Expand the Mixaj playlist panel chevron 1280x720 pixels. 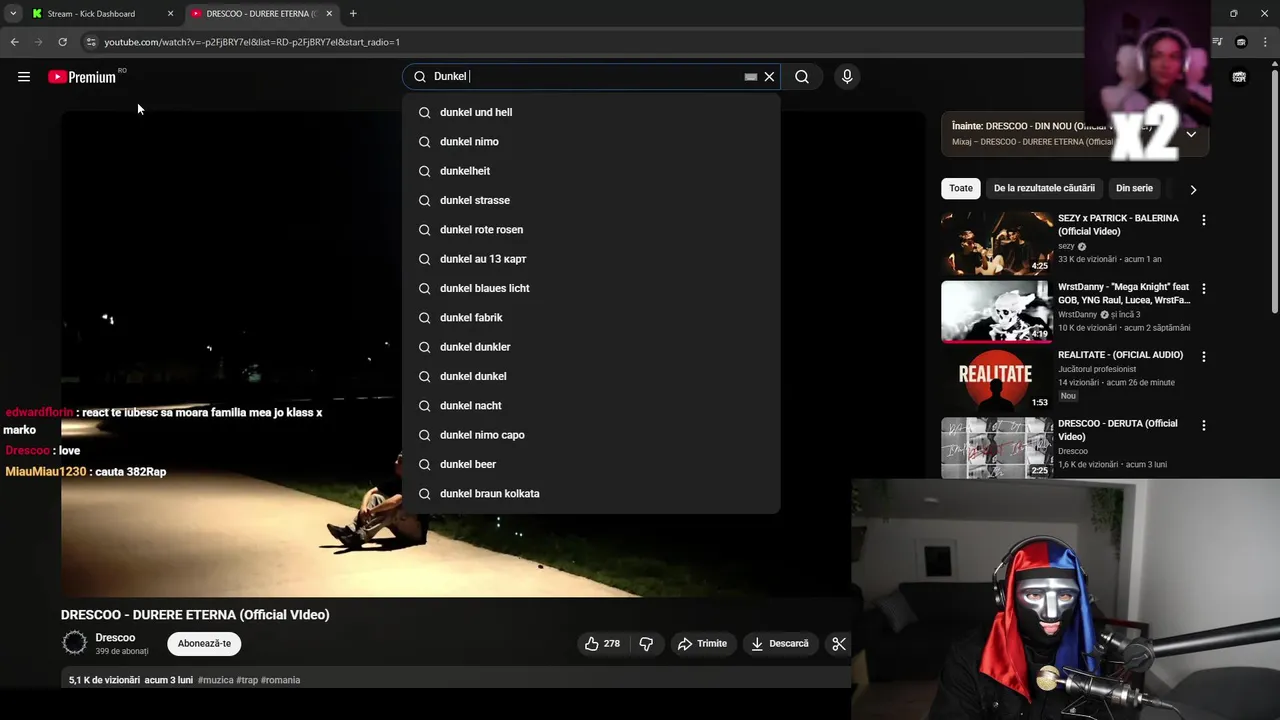pos(1191,134)
